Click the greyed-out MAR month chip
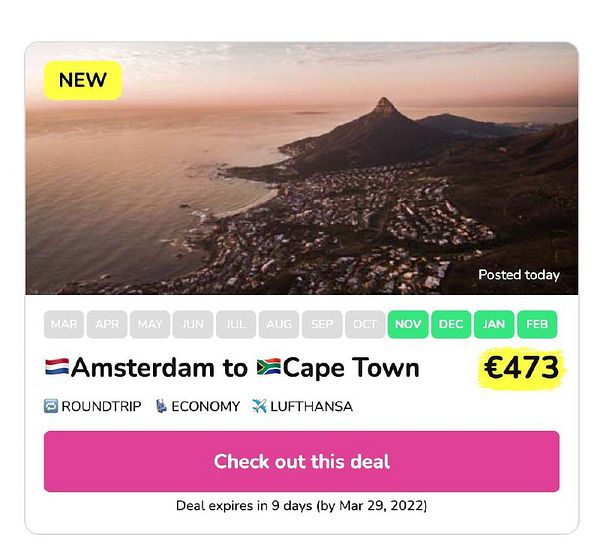Image resolution: width=600 pixels, height=560 pixels. (64, 324)
